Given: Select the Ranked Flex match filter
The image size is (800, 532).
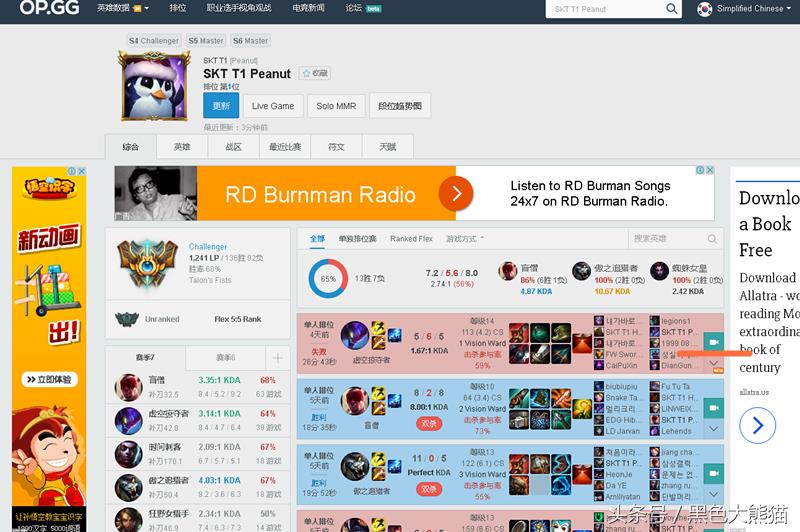Looking at the screenshot, I should point(411,239).
